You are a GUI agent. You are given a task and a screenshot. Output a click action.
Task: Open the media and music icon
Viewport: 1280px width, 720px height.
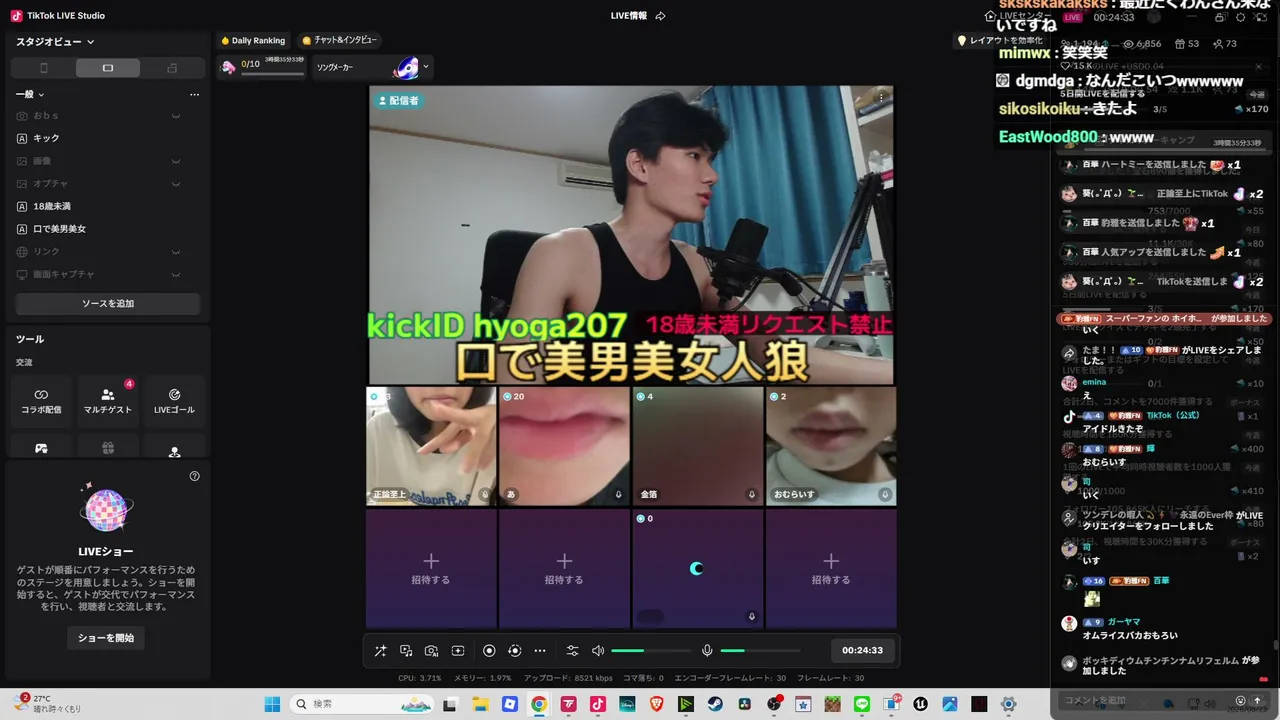(406, 650)
